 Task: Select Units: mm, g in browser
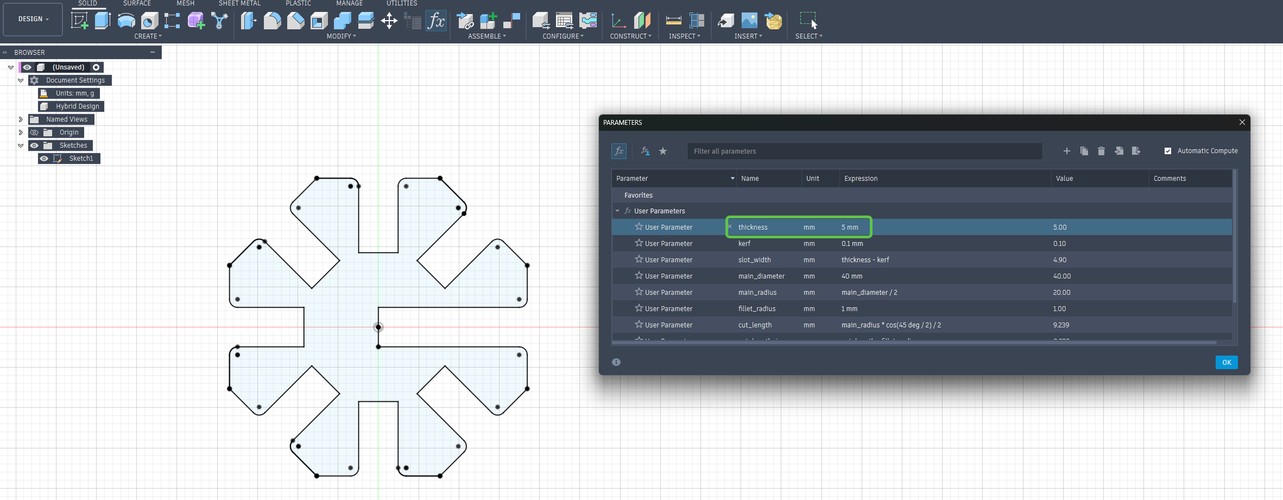[69, 93]
